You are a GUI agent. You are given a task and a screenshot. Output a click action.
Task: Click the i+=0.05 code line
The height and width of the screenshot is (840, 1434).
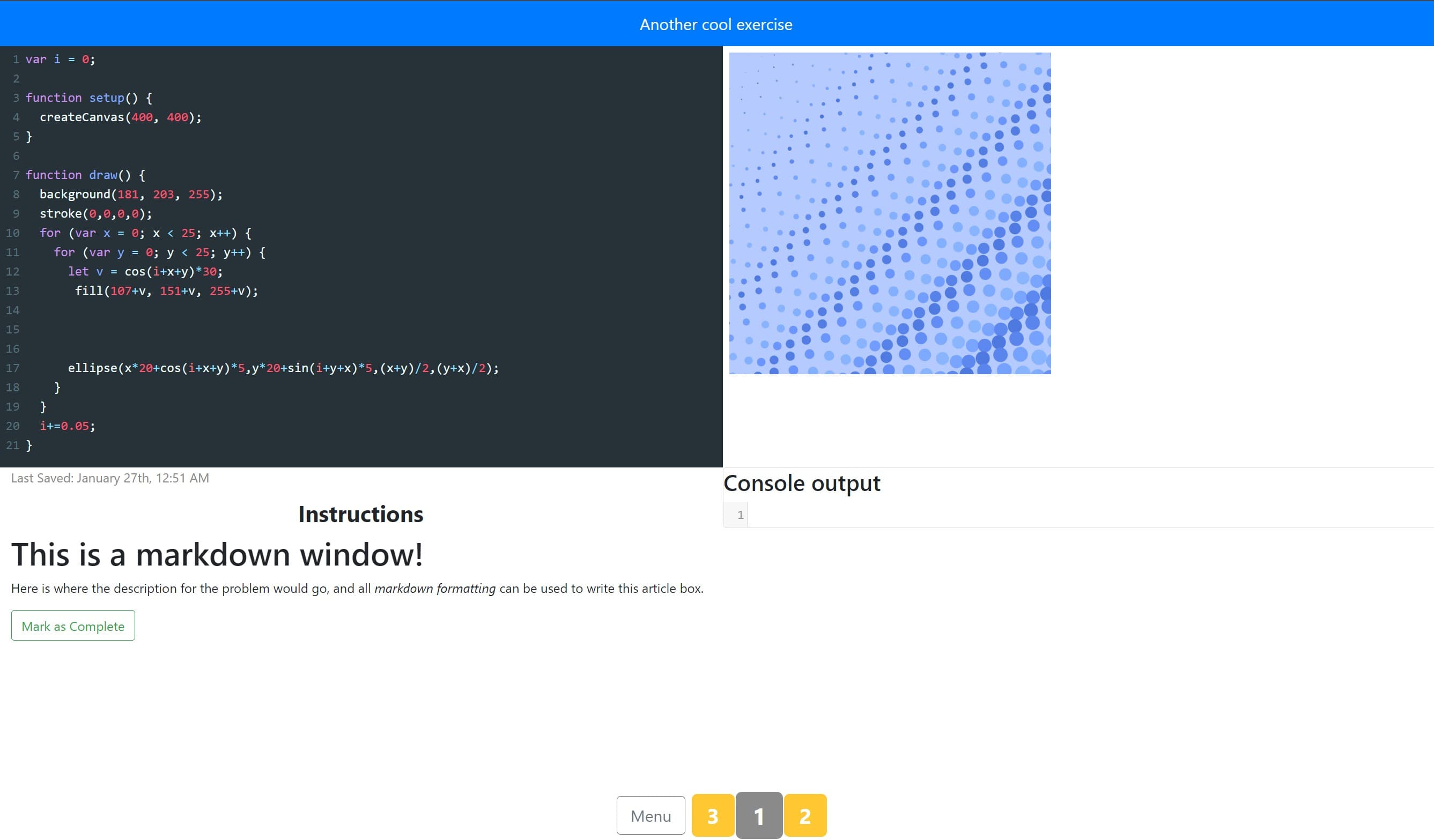point(67,426)
